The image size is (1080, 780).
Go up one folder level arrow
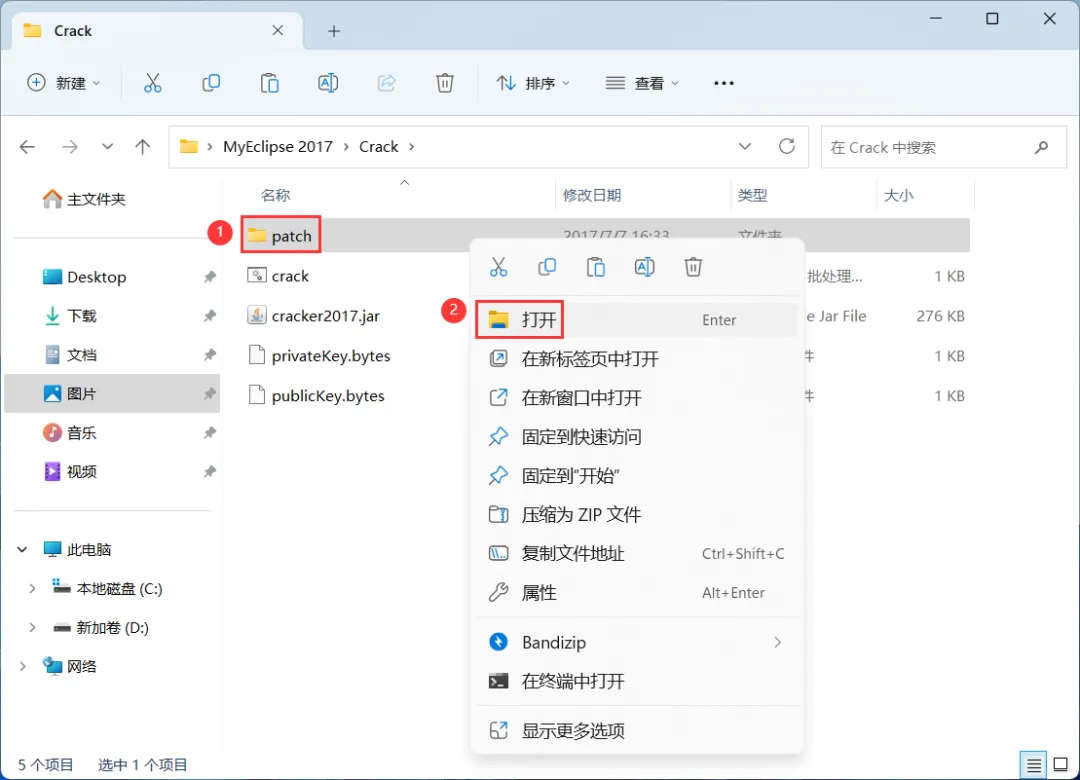coord(143,147)
